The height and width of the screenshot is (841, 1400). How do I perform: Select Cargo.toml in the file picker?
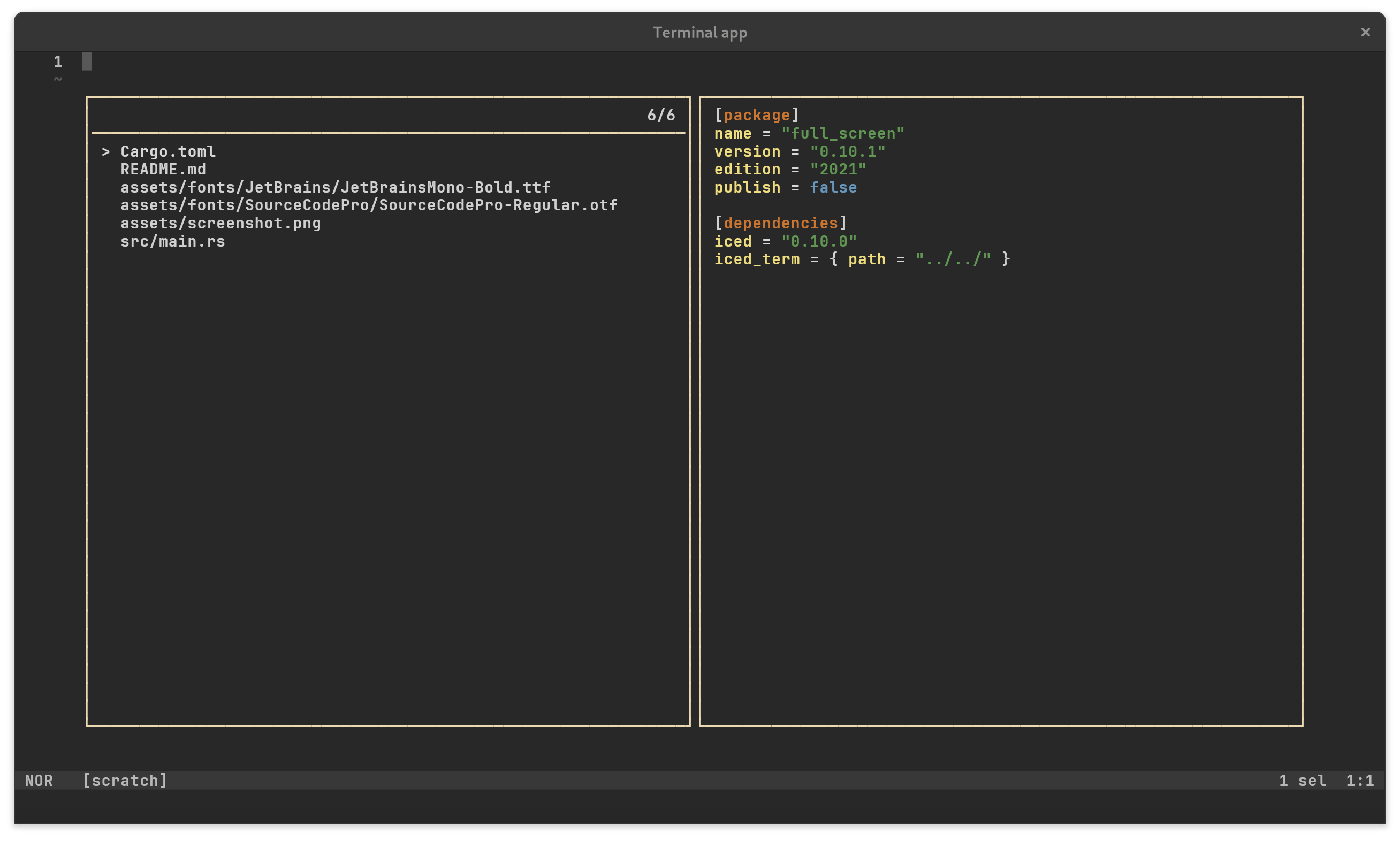pyautogui.click(x=168, y=151)
